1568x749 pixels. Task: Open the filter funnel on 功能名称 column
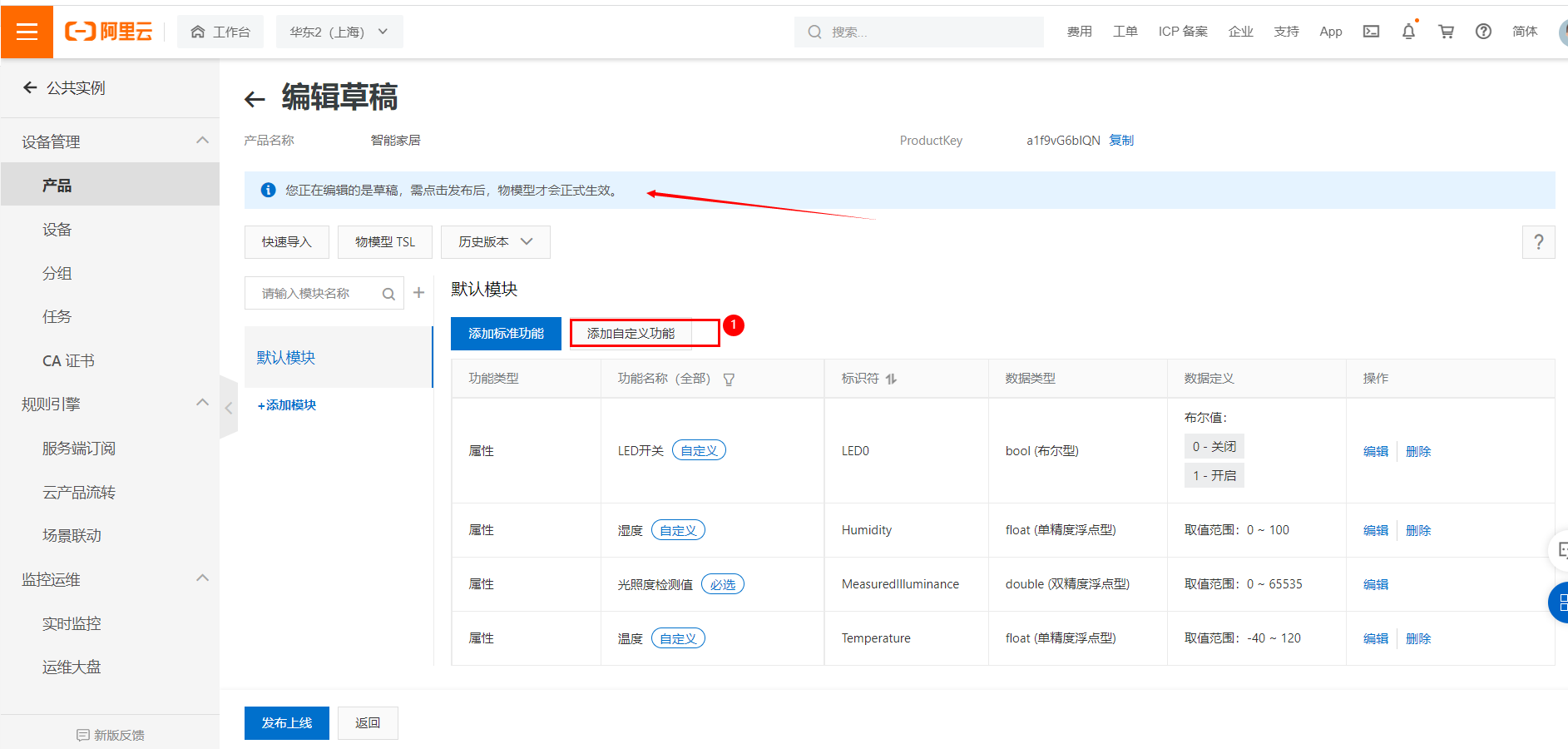[x=729, y=379]
